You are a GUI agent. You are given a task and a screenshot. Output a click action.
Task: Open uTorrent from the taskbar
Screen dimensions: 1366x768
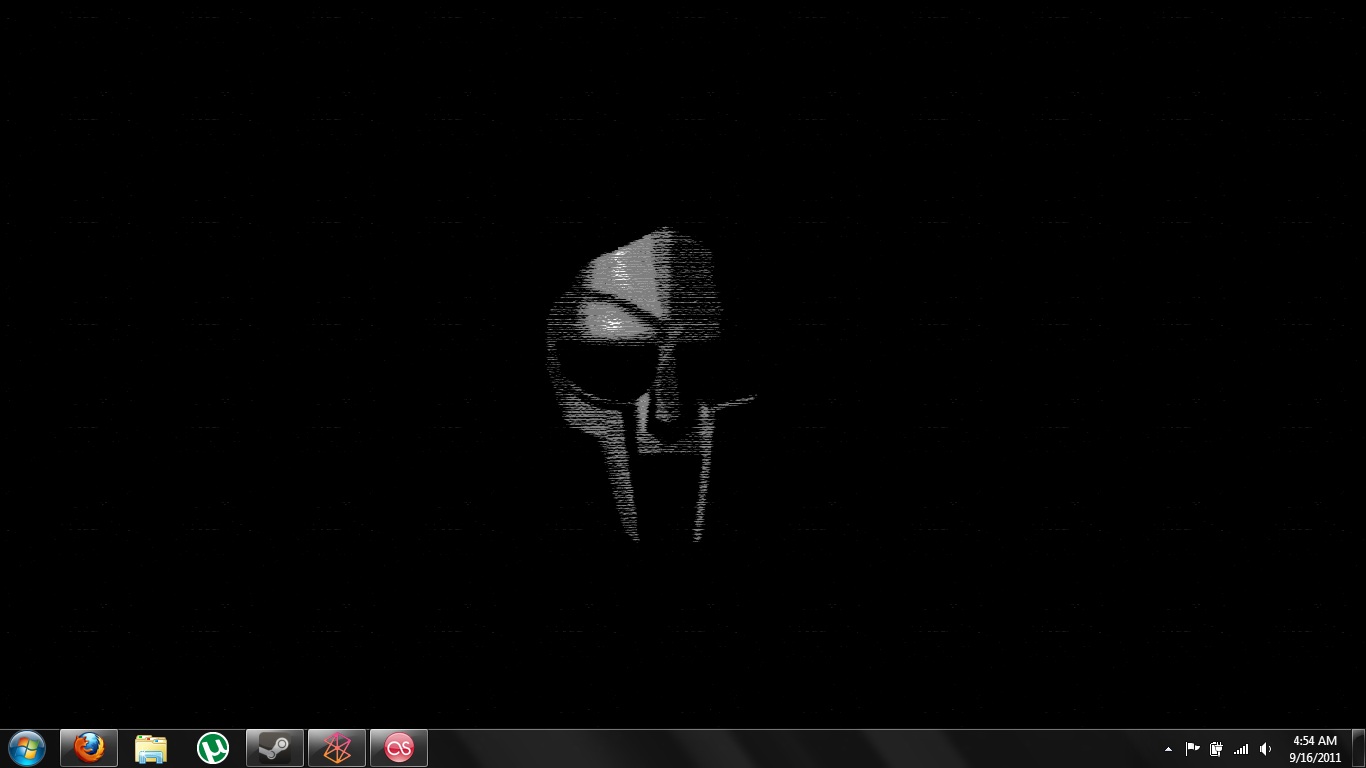(213, 748)
